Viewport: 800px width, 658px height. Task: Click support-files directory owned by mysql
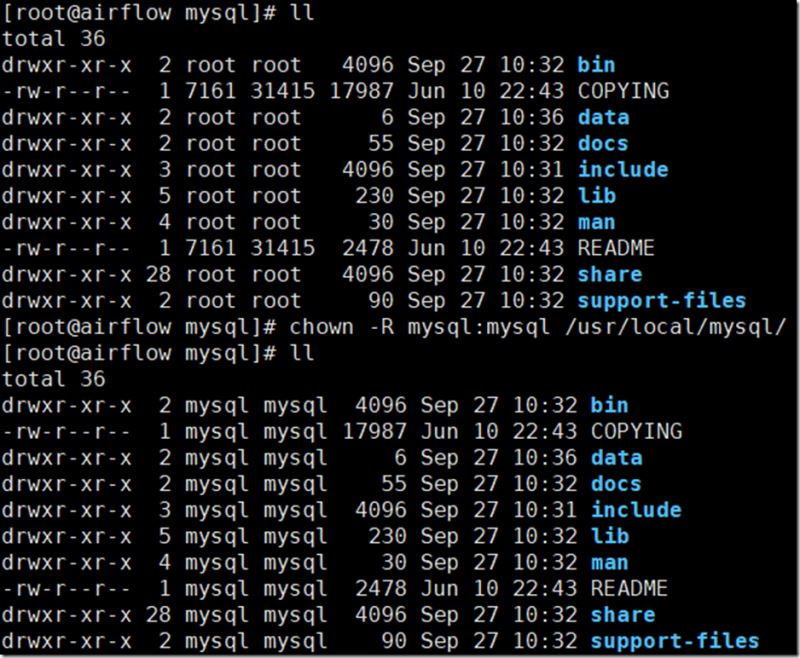tap(674, 640)
